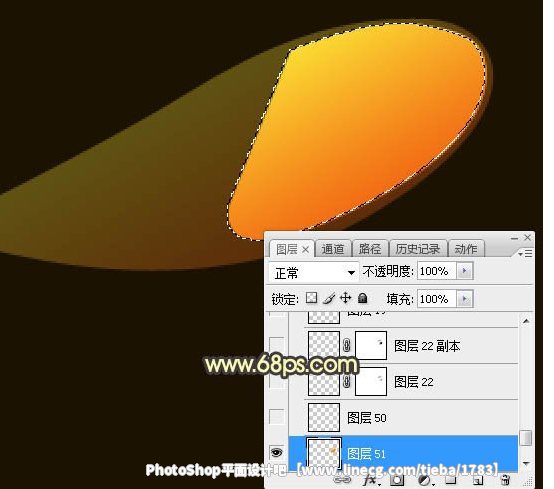Show 图层 22 via visibility box

click(x=277, y=382)
